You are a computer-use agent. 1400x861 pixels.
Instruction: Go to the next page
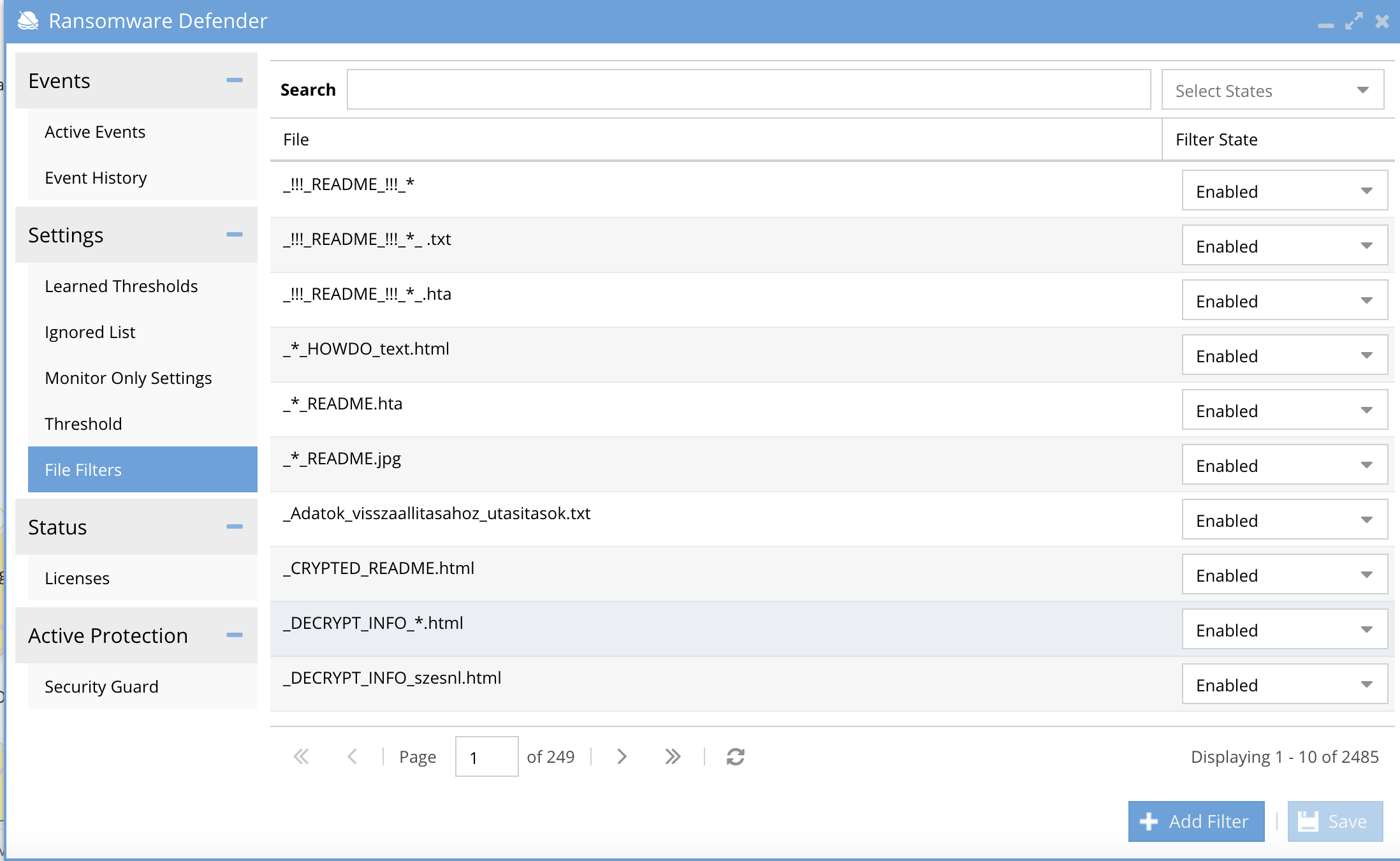point(621,757)
